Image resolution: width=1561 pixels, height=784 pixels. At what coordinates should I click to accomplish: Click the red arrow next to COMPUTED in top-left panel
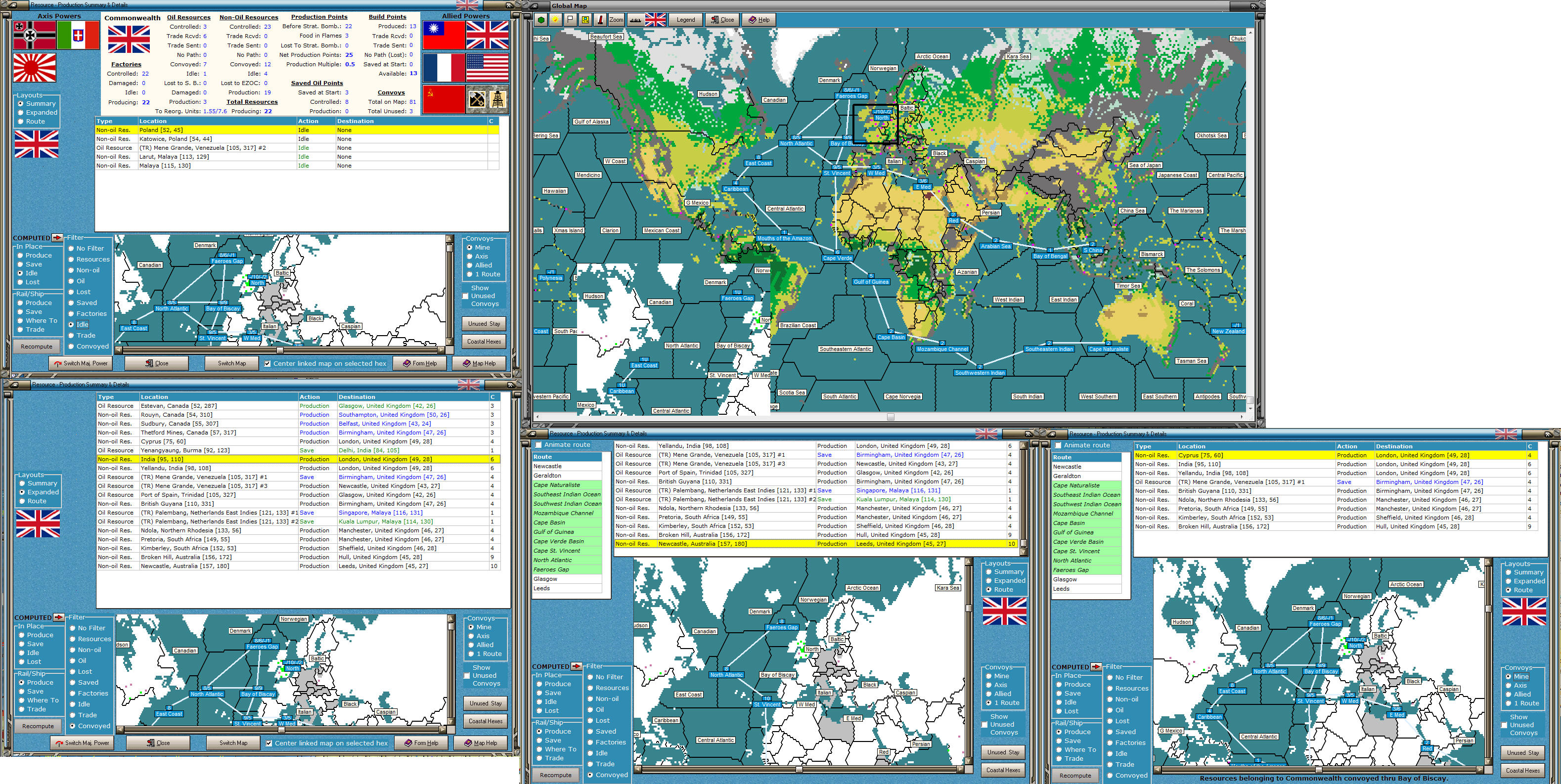pos(57,238)
